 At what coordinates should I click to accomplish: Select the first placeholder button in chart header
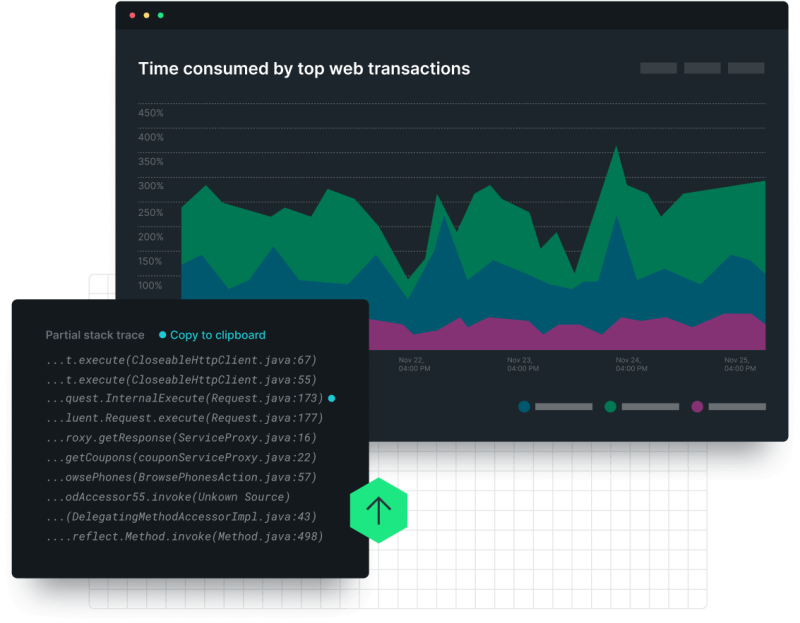658,68
